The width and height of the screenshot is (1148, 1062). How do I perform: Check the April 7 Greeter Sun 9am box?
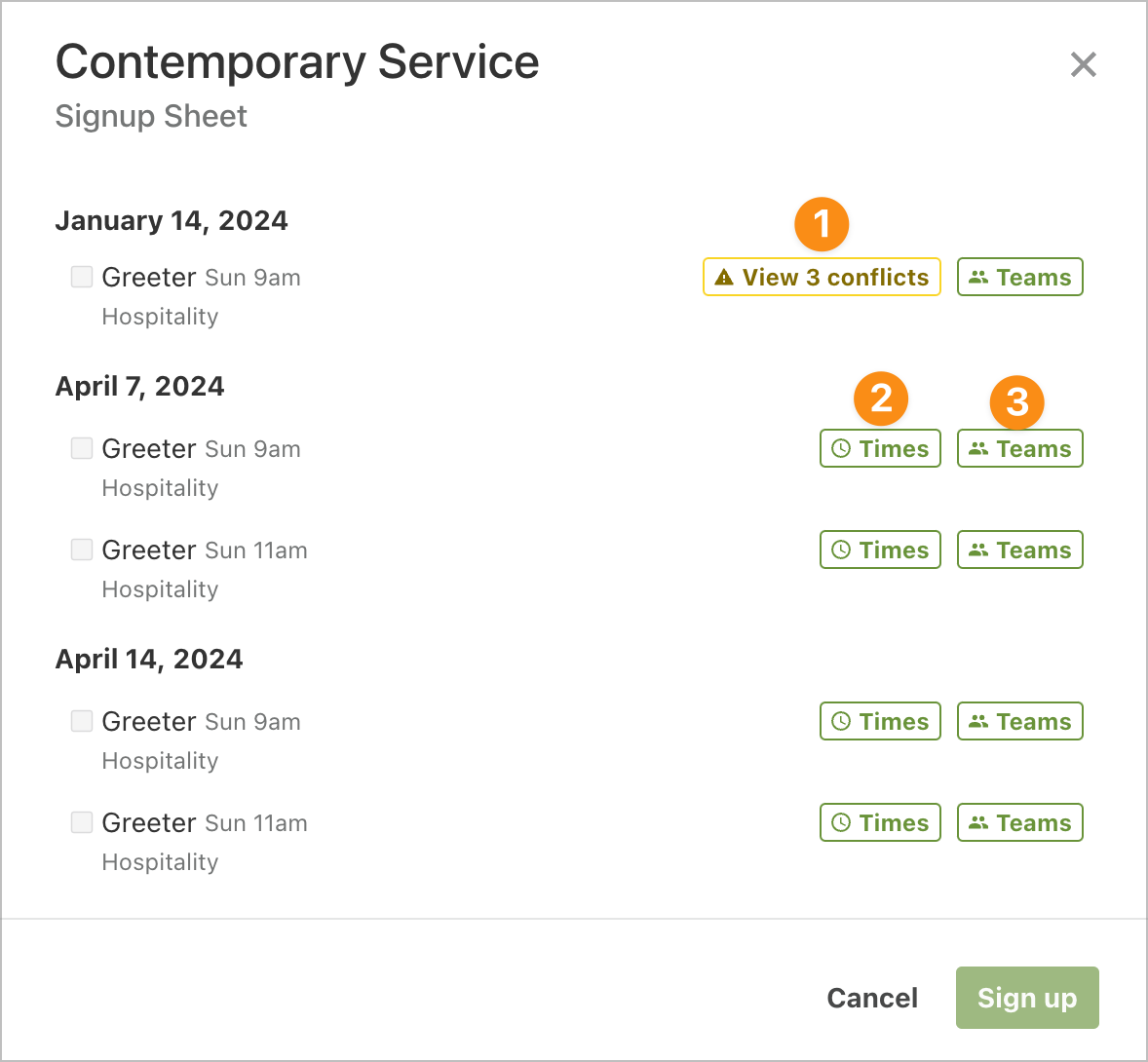[x=81, y=448]
